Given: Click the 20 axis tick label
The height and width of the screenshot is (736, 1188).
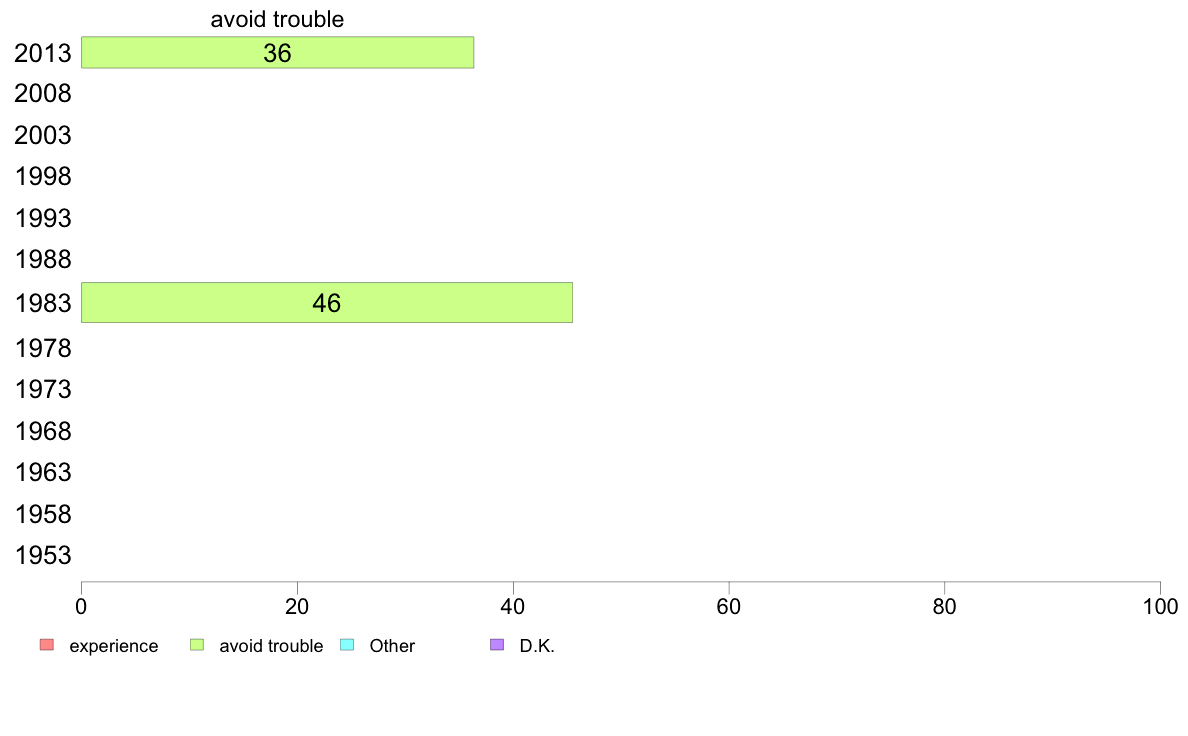Looking at the screenshot, I should pos(297,606).
